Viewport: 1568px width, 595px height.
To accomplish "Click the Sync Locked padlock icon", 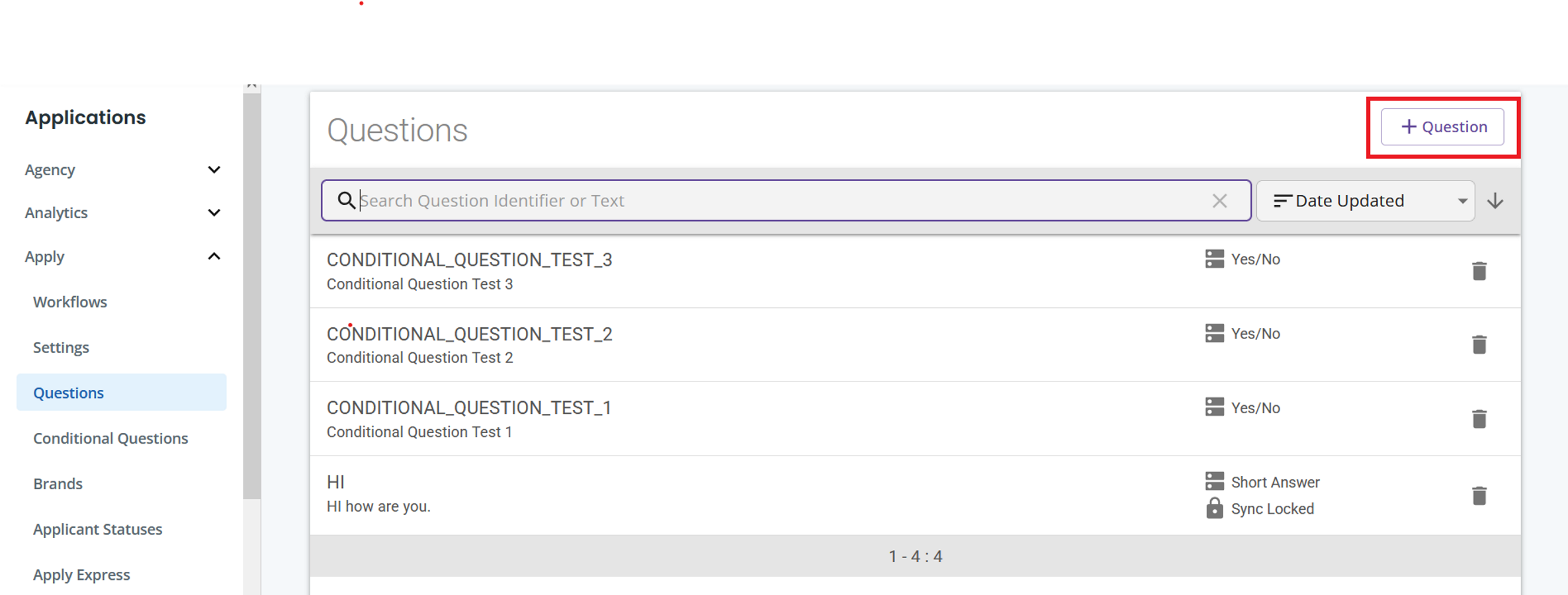I will [x=1214, y=508].
